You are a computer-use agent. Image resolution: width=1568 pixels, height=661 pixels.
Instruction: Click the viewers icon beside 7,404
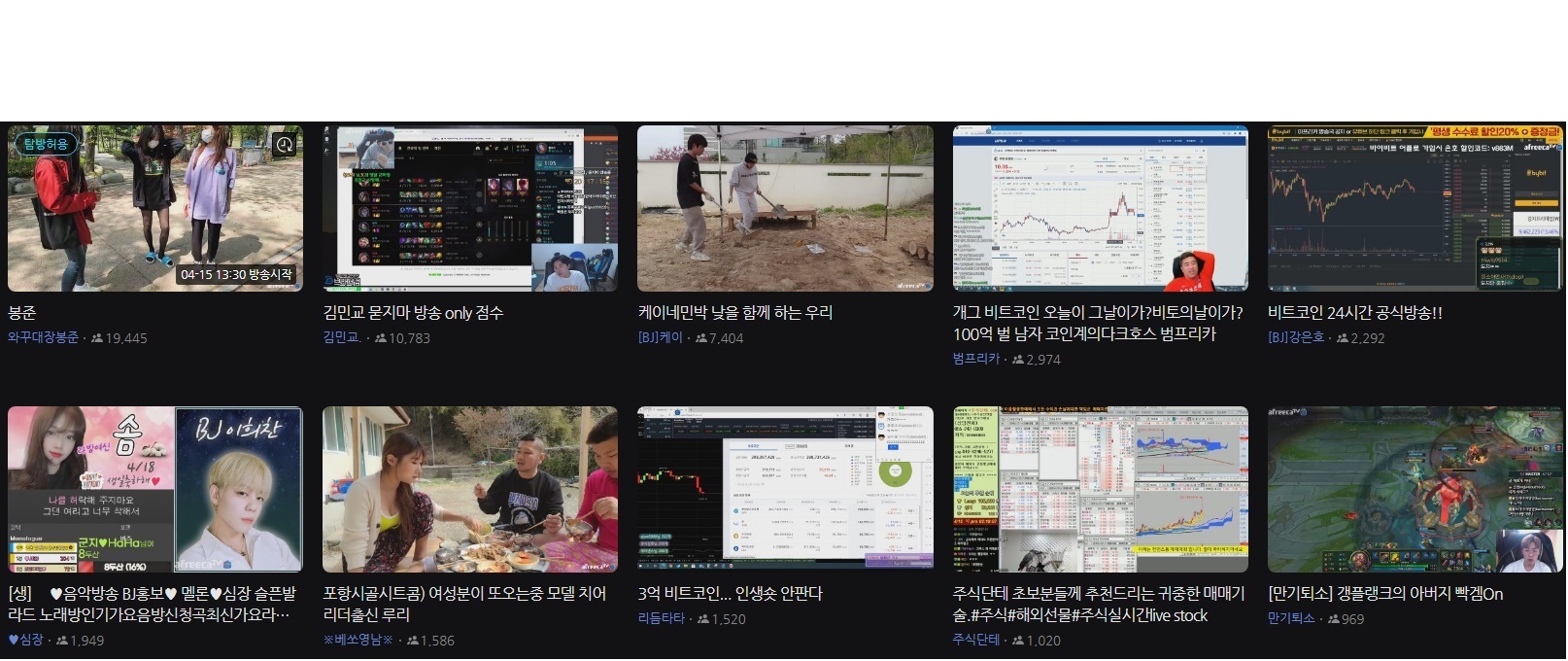click(701, 338)
